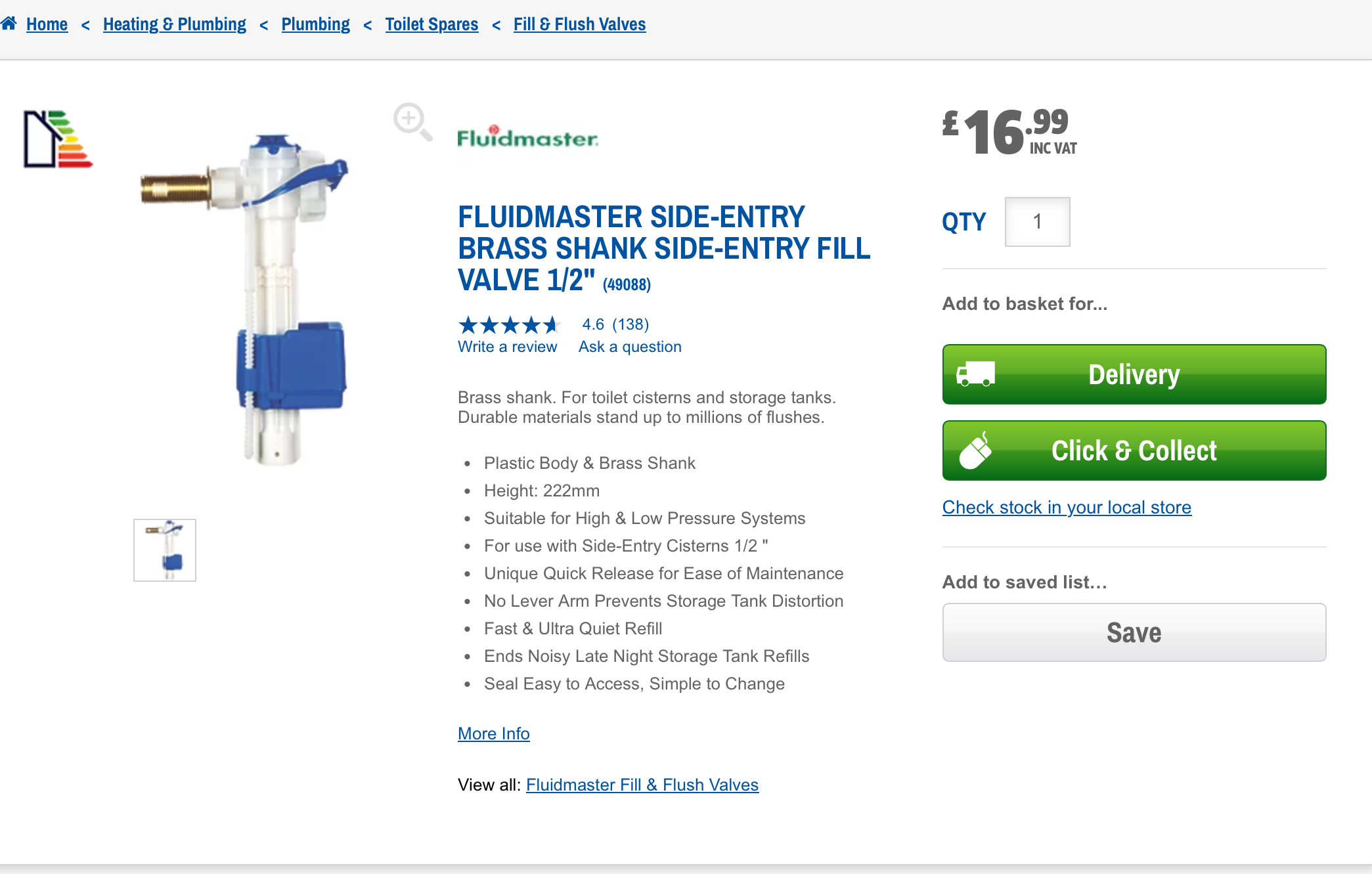Open Fill & Flush Valves category

click(579, 24)
